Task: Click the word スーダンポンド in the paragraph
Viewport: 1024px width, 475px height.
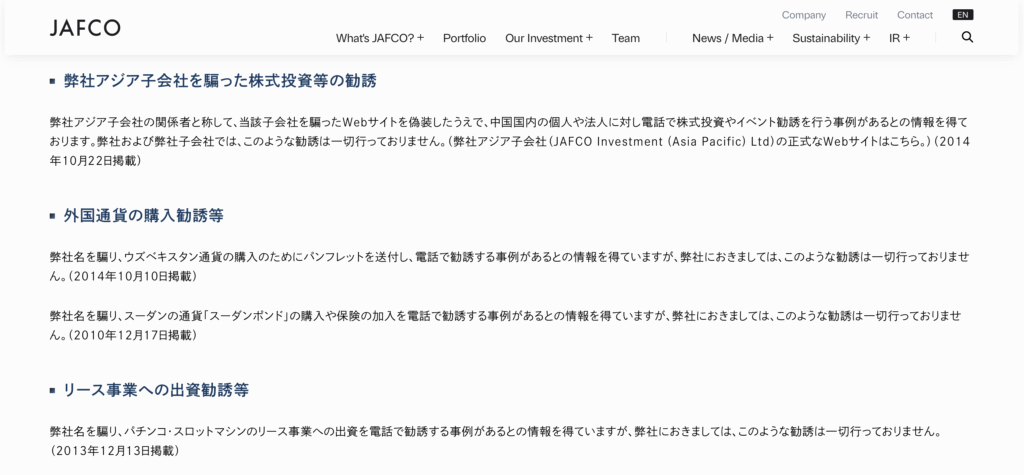Action: click(x=245, y=316)
